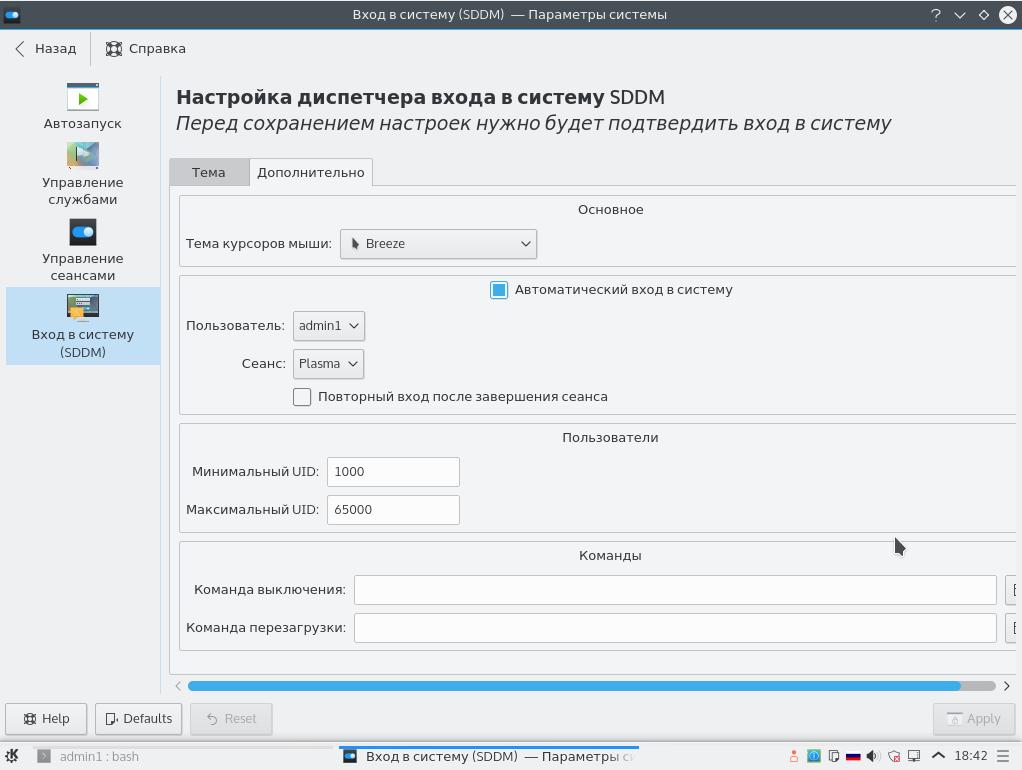Open the Russian flag keyboard layout indicator
1022x770 pixels.
tap(853, 756)
